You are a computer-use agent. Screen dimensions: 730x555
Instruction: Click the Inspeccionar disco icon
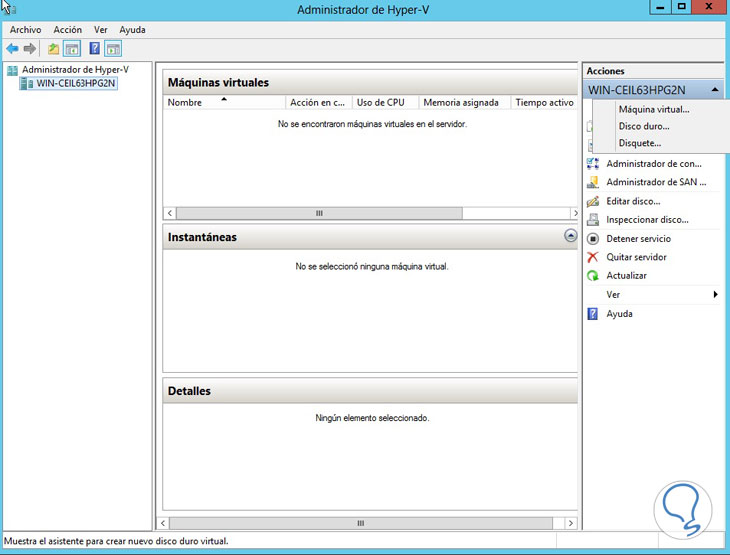tap(593, 220)
